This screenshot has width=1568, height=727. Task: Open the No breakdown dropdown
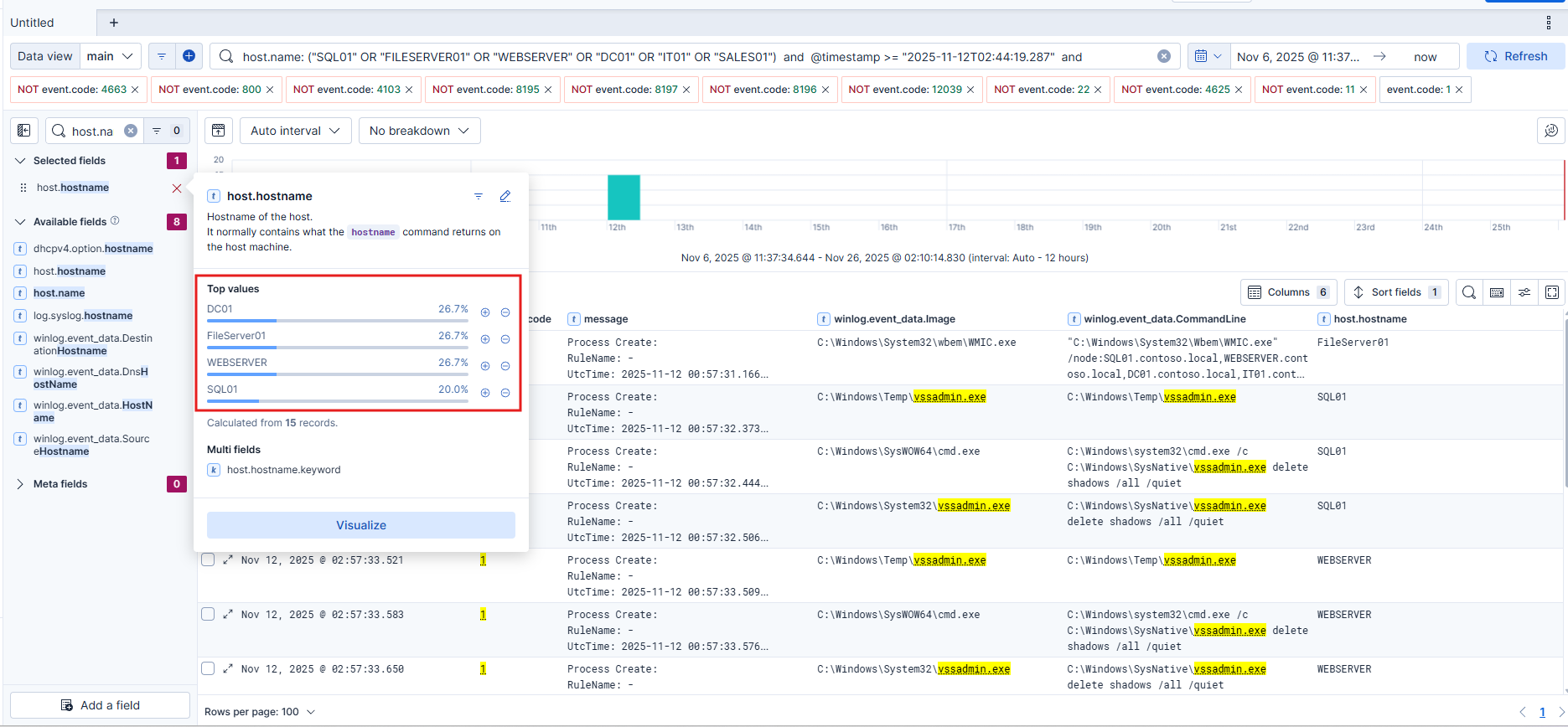tap(419, 131)
